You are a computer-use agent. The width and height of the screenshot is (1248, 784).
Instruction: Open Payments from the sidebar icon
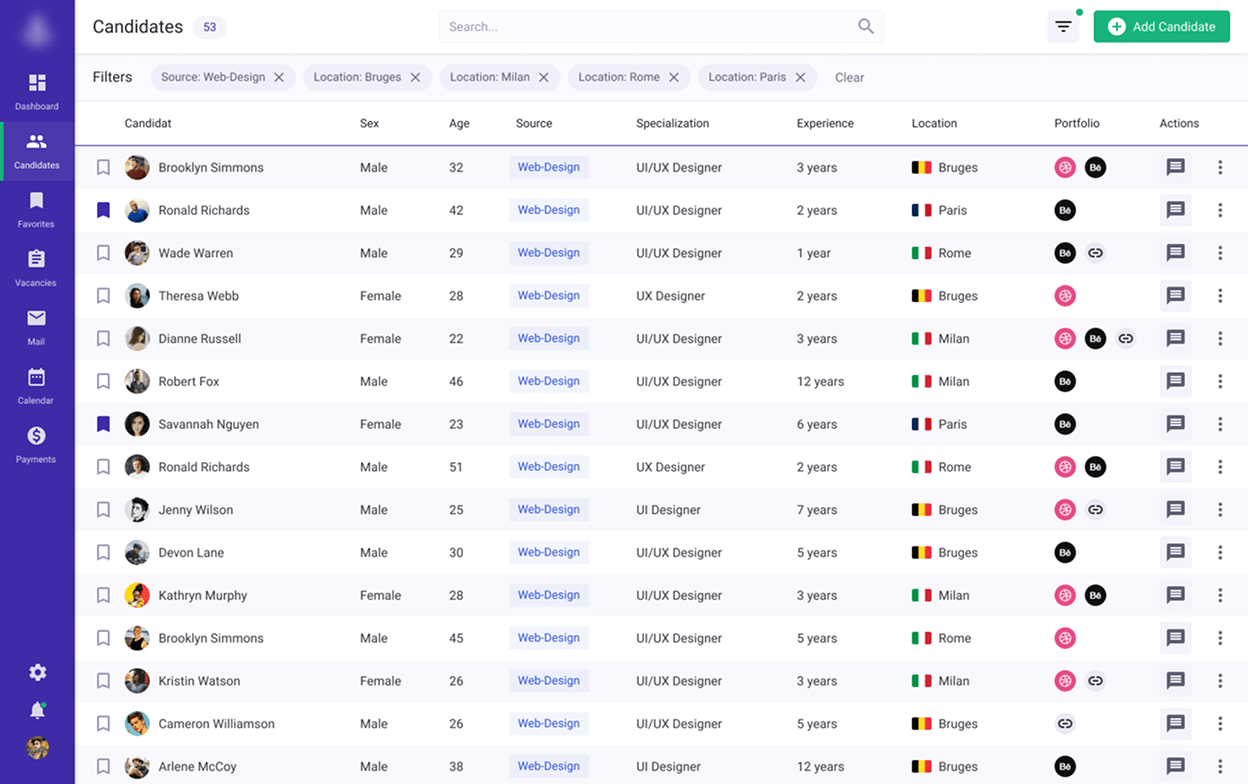point(36,436)
